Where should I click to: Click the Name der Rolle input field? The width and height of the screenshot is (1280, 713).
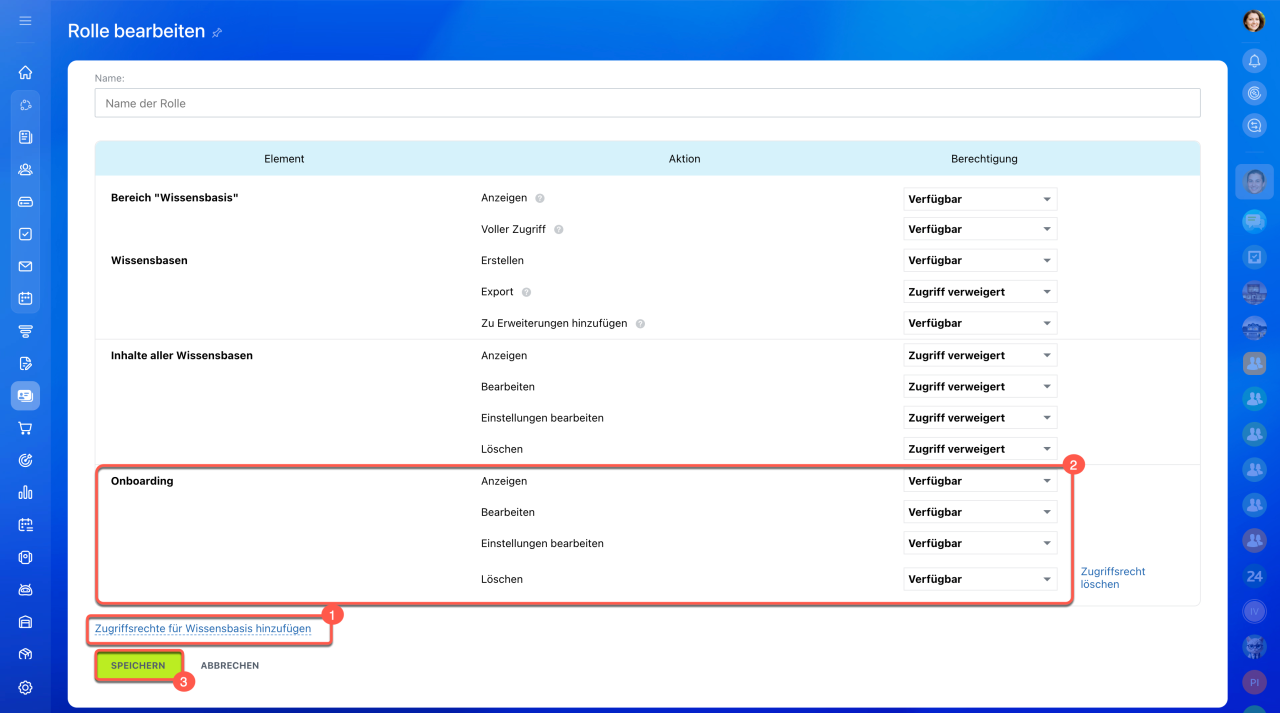[647, 103]
